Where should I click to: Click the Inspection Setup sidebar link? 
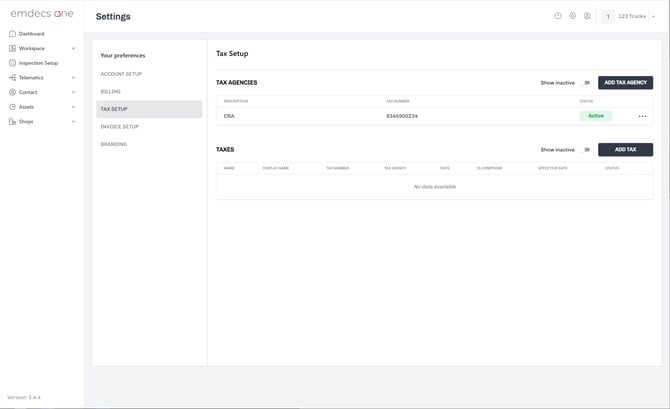pos(38,63)
